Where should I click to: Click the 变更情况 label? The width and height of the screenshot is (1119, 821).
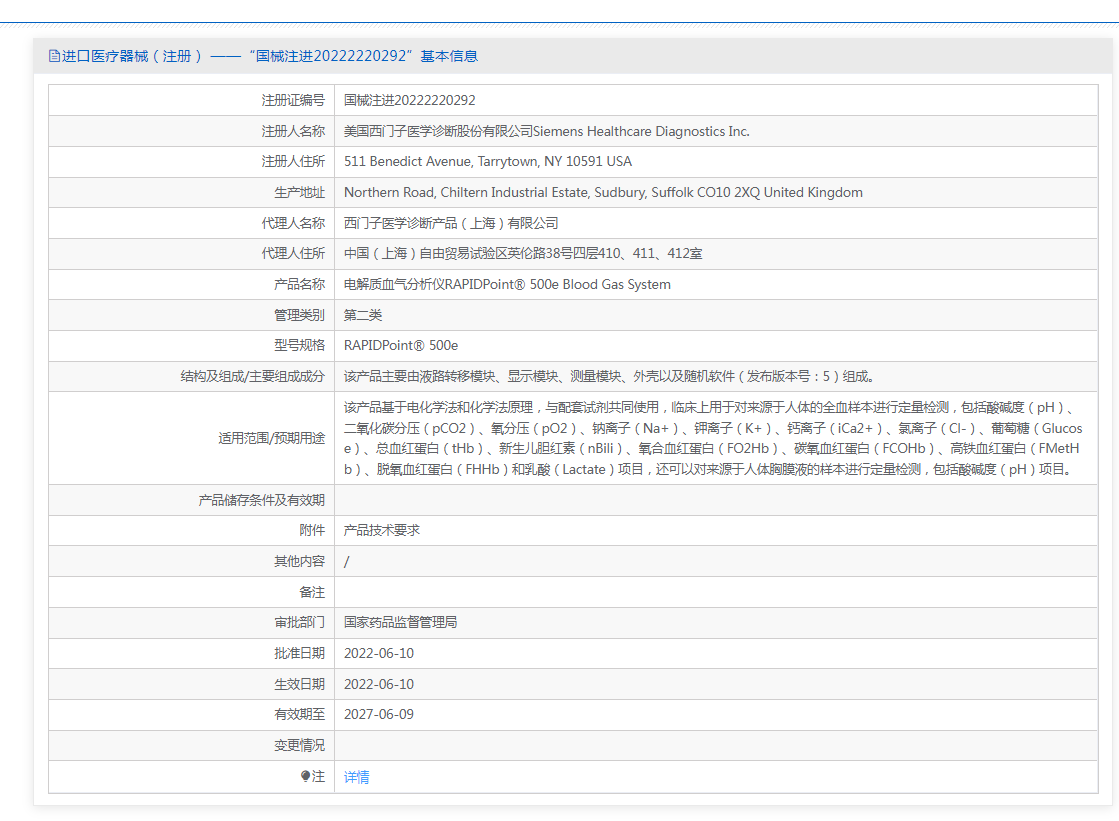click(x=299, y=745)
